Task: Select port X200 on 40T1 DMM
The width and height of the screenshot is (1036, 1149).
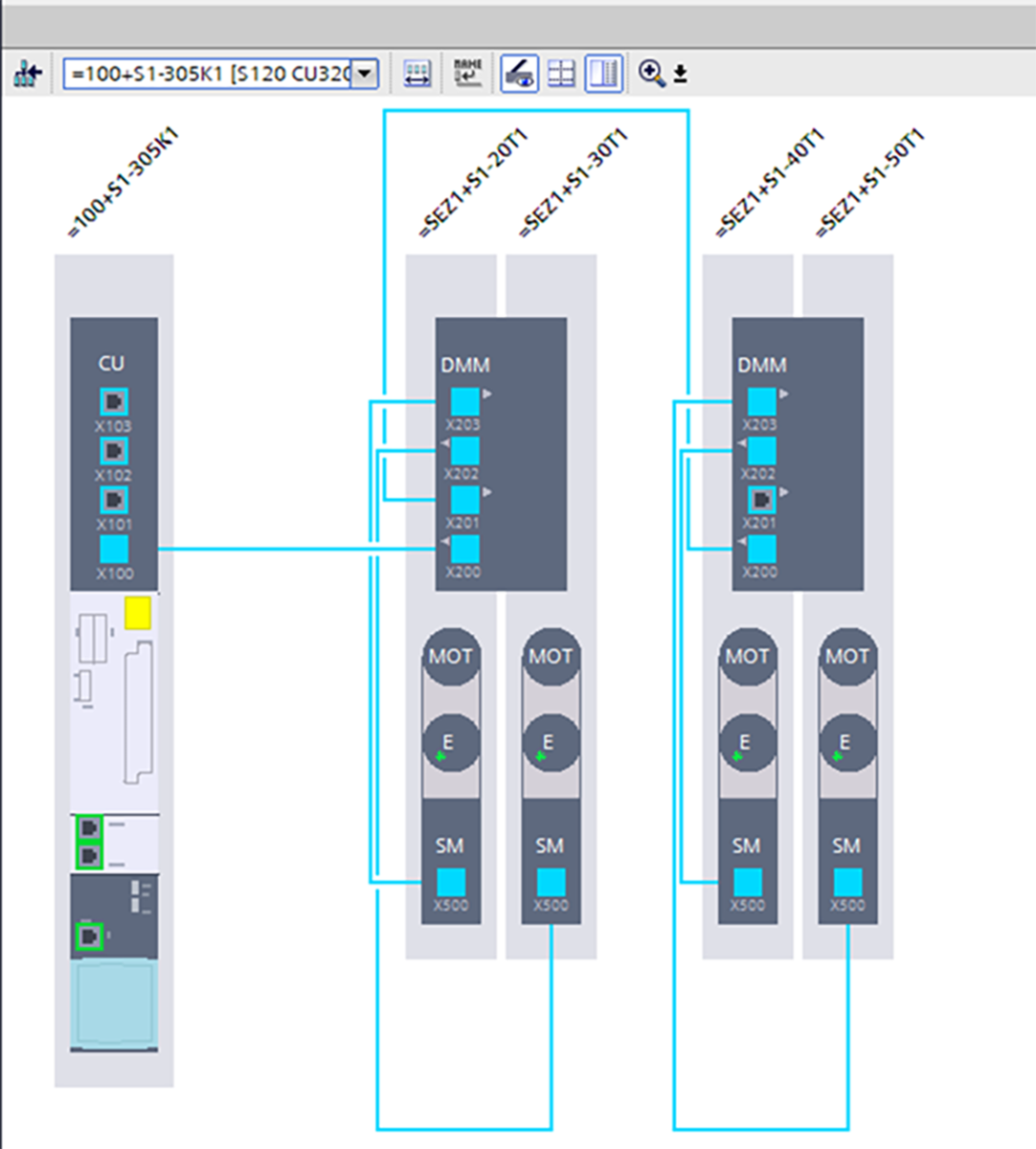Action: [761, 549]
